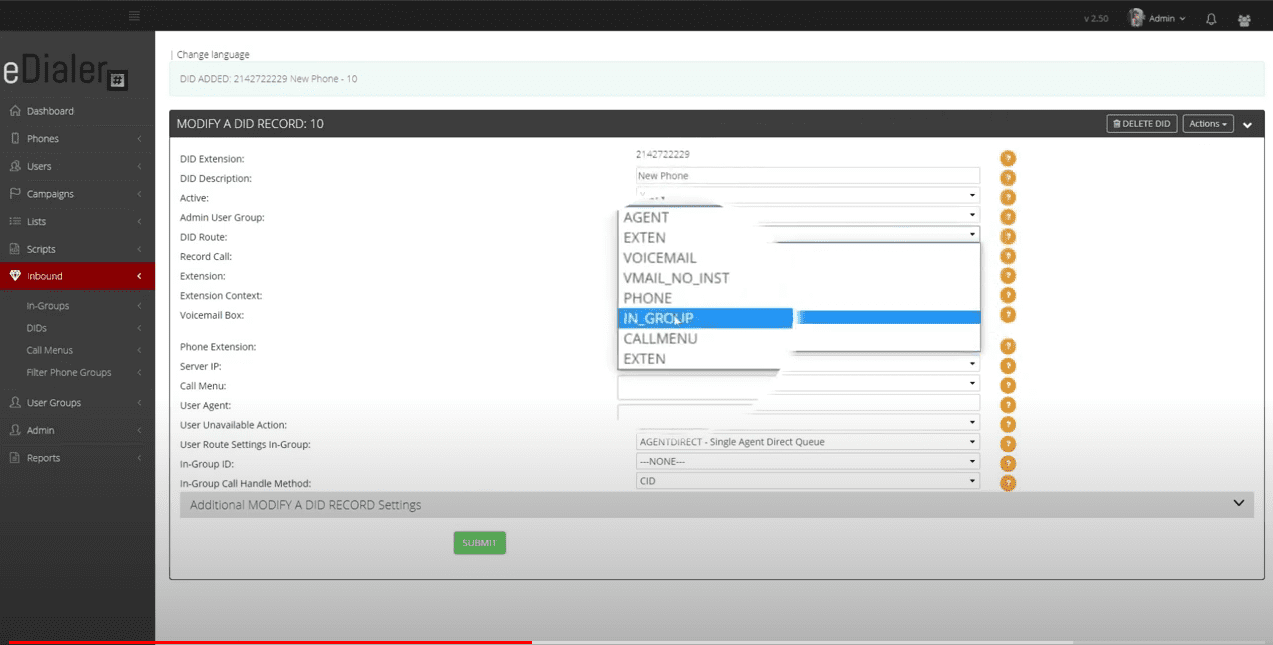
Task: Click the Change language link
Action: click(213, 54)
